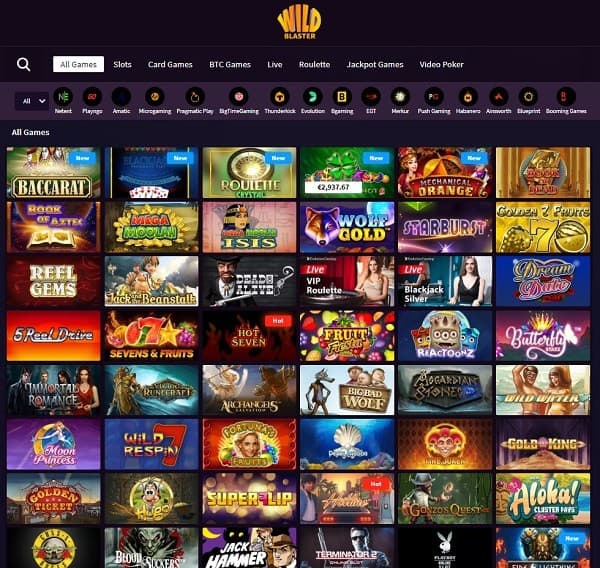Click the Wild Blaster logo

(299, 22)
